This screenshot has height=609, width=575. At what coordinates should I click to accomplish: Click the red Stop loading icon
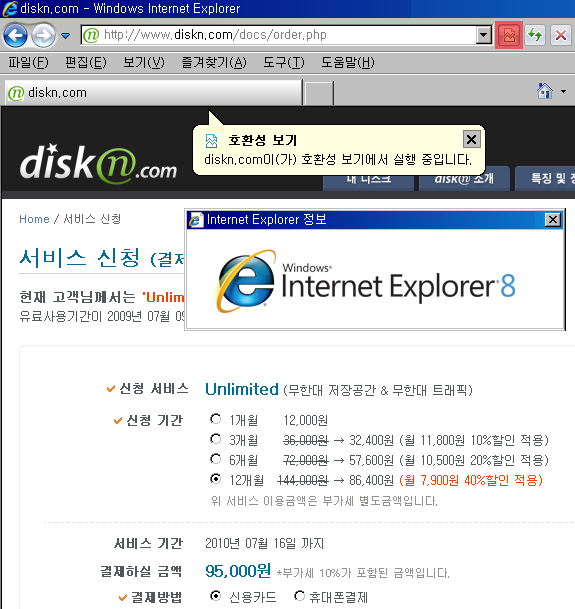coord(561,35)
